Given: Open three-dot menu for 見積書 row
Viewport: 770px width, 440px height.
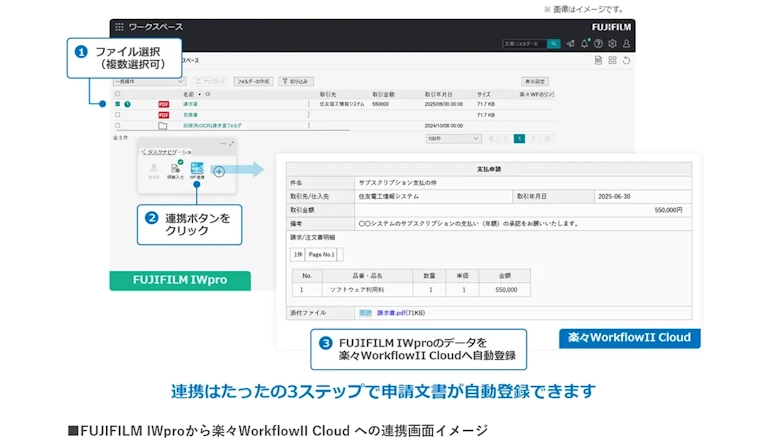Looking at the screenshot, I should 308,115.
